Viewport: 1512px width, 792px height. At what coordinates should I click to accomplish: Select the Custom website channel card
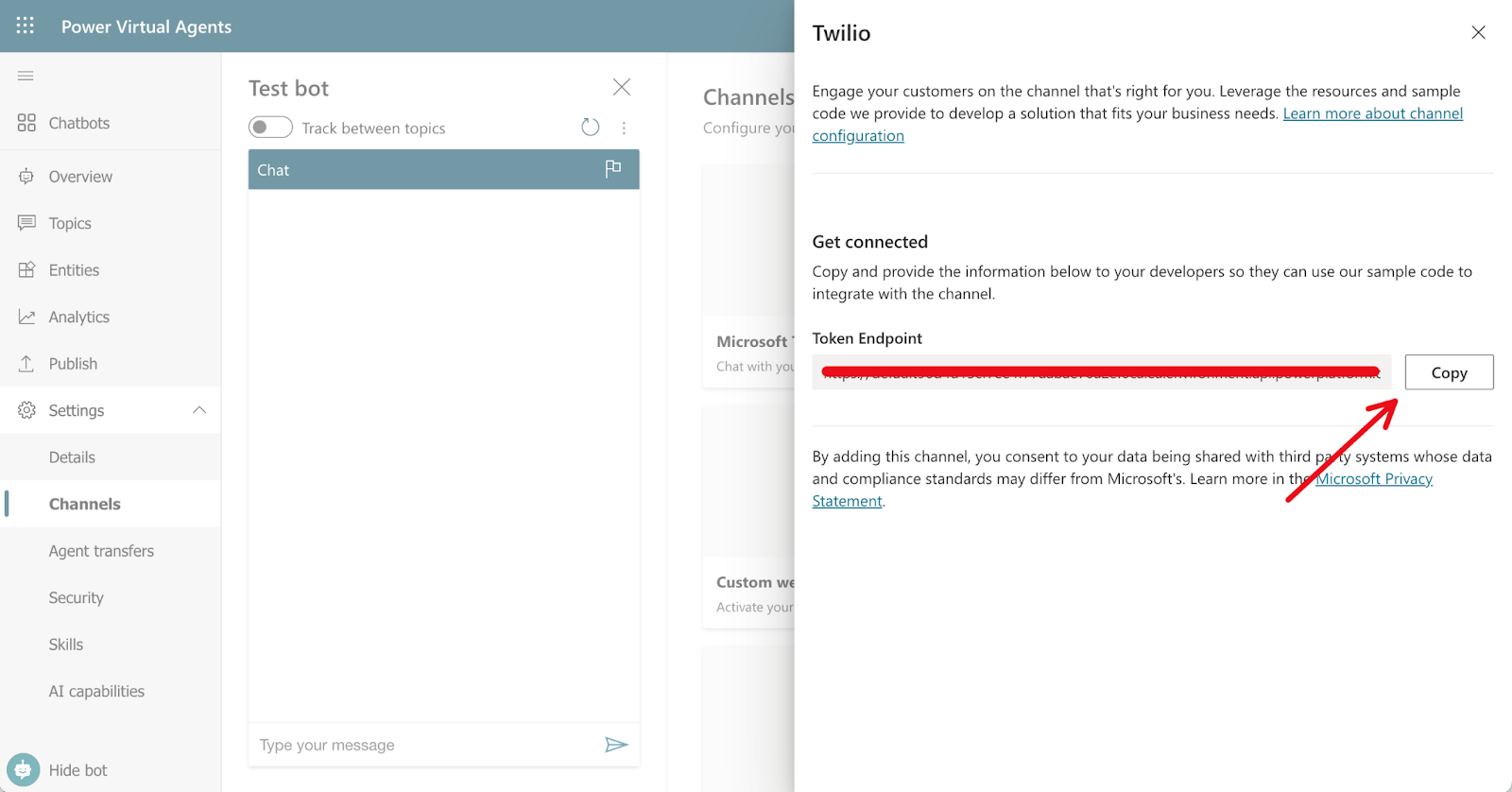click(749, 515)
